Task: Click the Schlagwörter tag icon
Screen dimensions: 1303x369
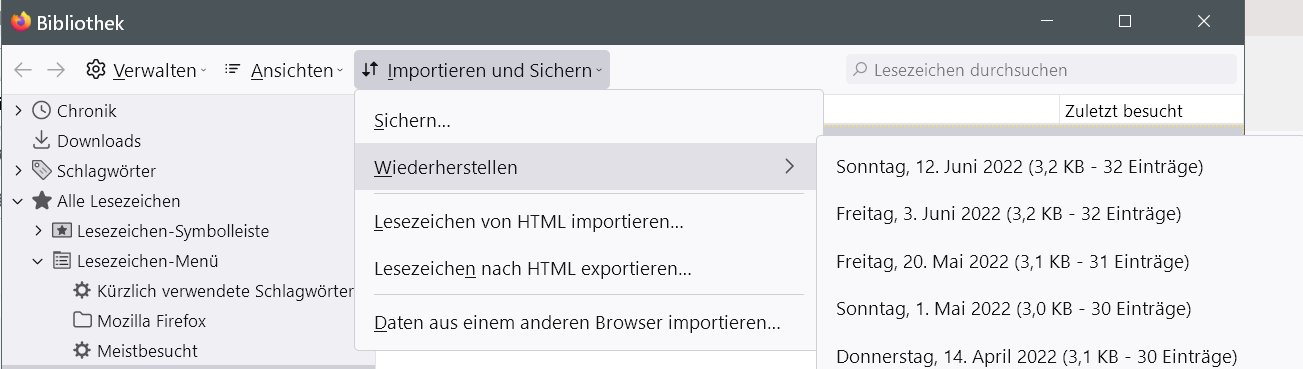Action: [x=41, y=171]
